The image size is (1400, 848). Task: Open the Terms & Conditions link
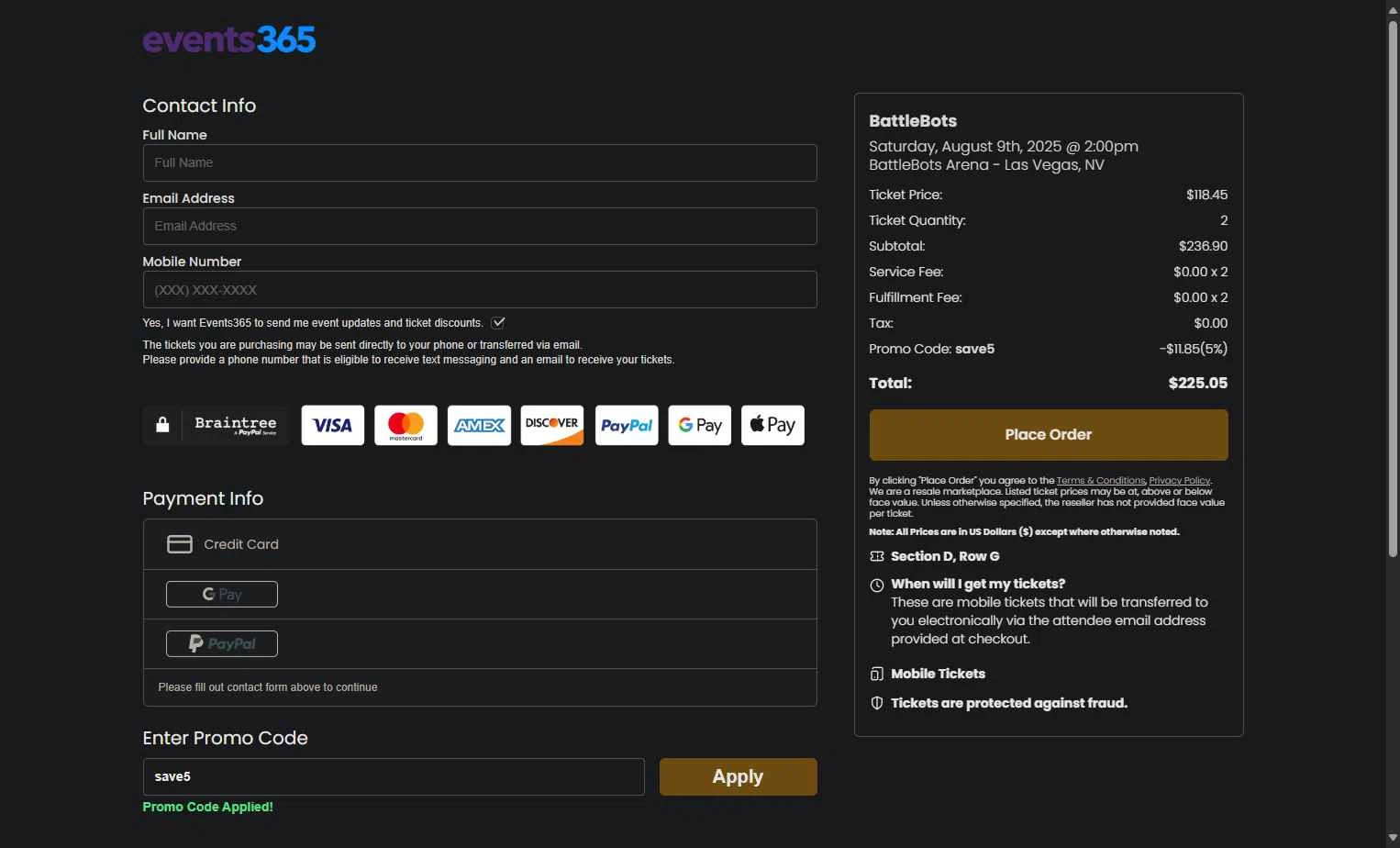coord(1101,481)
